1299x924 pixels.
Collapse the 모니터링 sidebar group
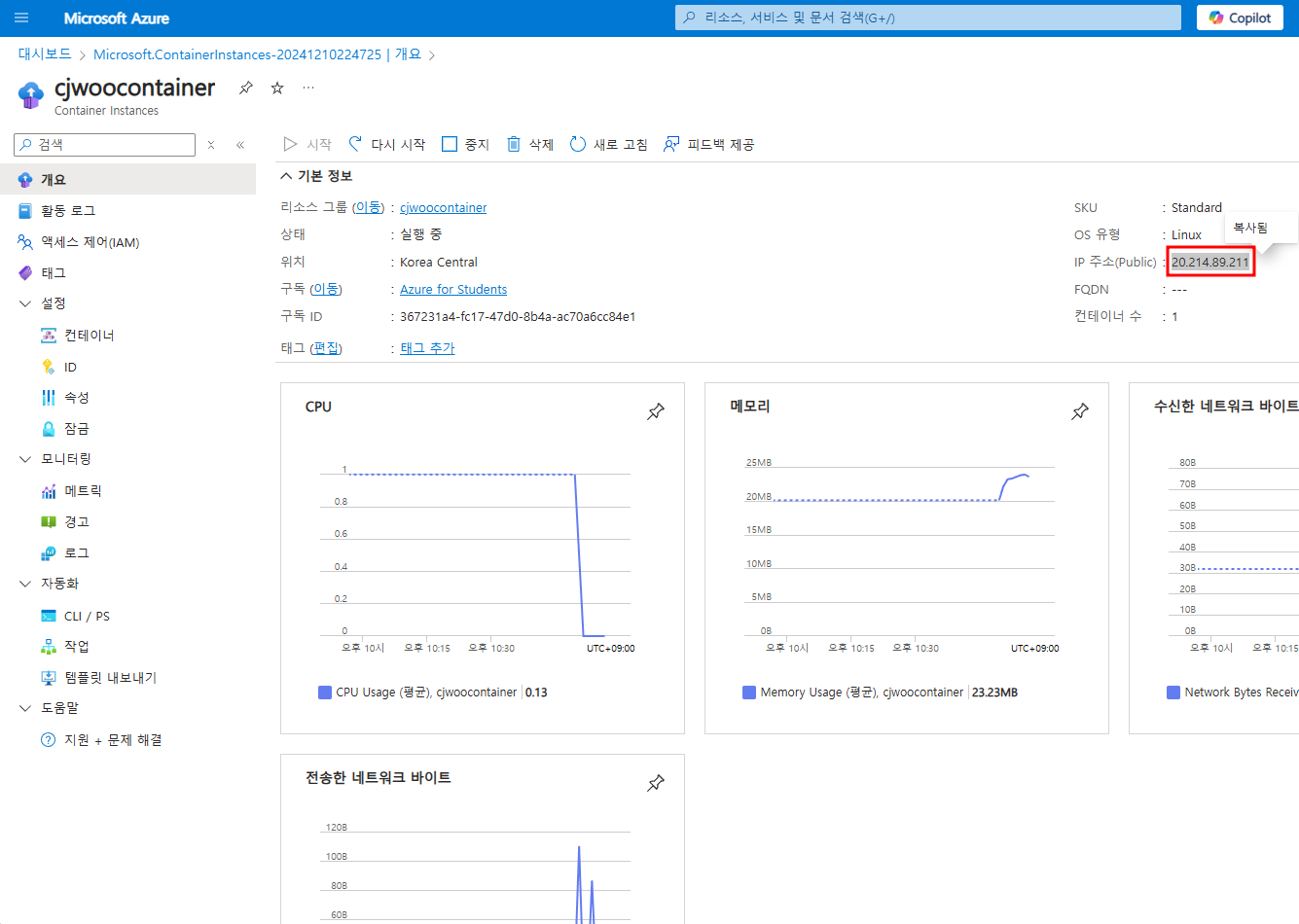tap(25, 459)
